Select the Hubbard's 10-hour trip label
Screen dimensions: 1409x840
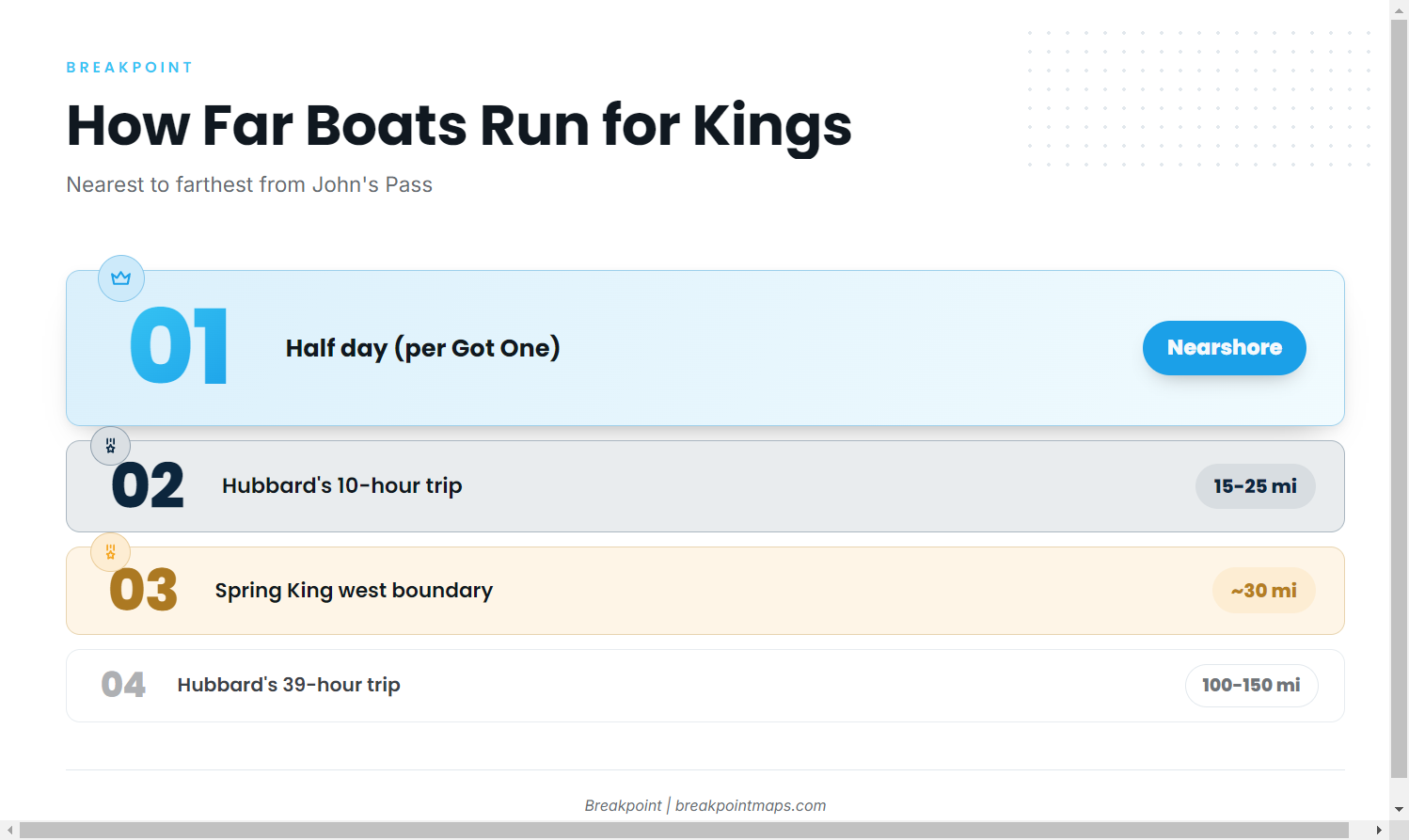(342, 485)
